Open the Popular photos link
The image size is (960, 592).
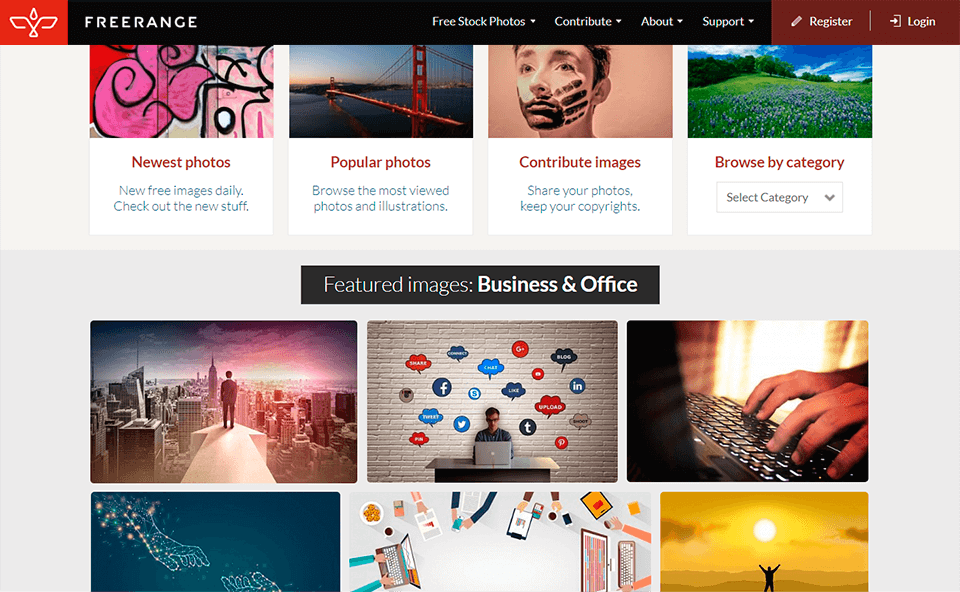(380, 162)
